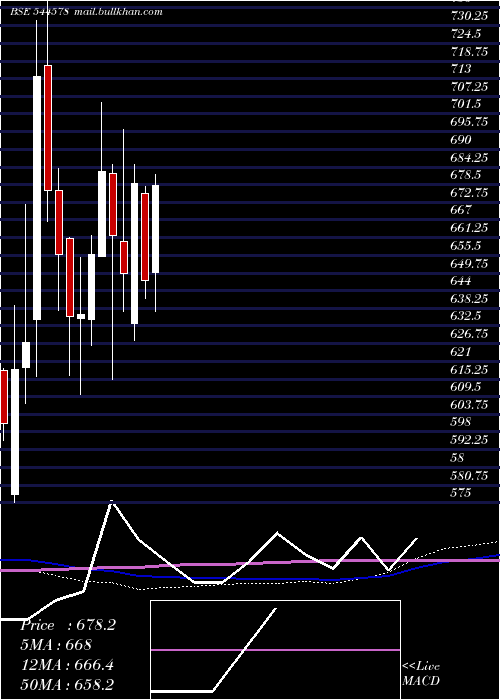Select the 713 price axis label
This screenshot has height=700, width=500.
pos(460,69)
